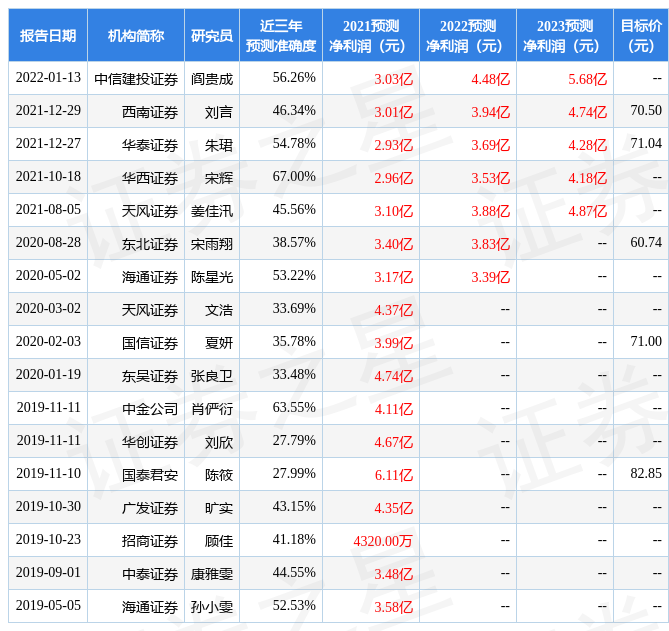Click the 机构简称 column header
Screen dimensions: 669x631
tap(136, 35)
